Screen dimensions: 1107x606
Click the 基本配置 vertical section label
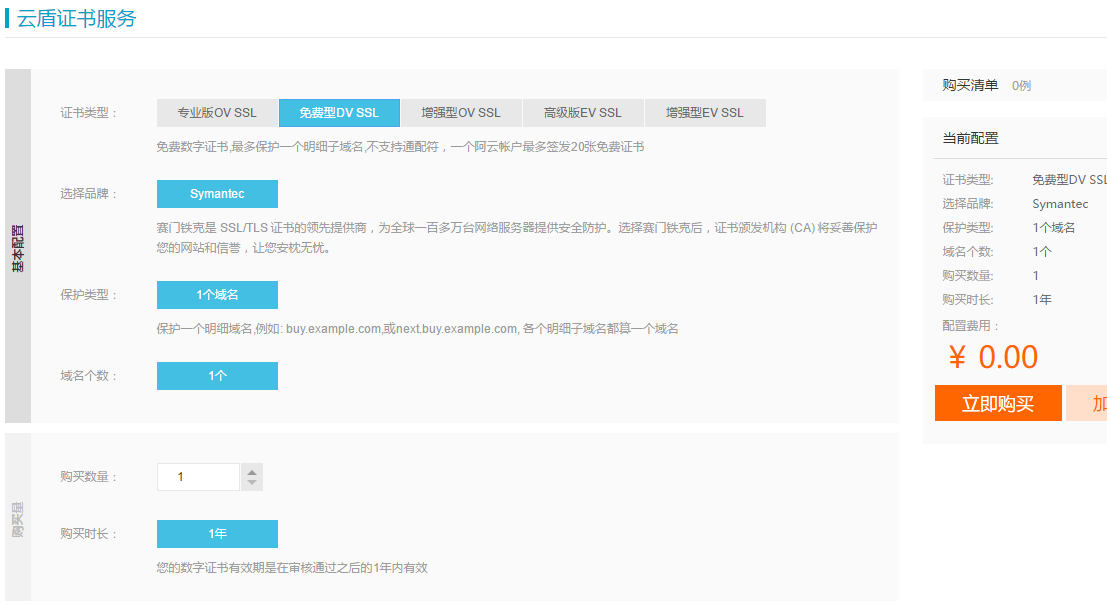coord(18,247)
